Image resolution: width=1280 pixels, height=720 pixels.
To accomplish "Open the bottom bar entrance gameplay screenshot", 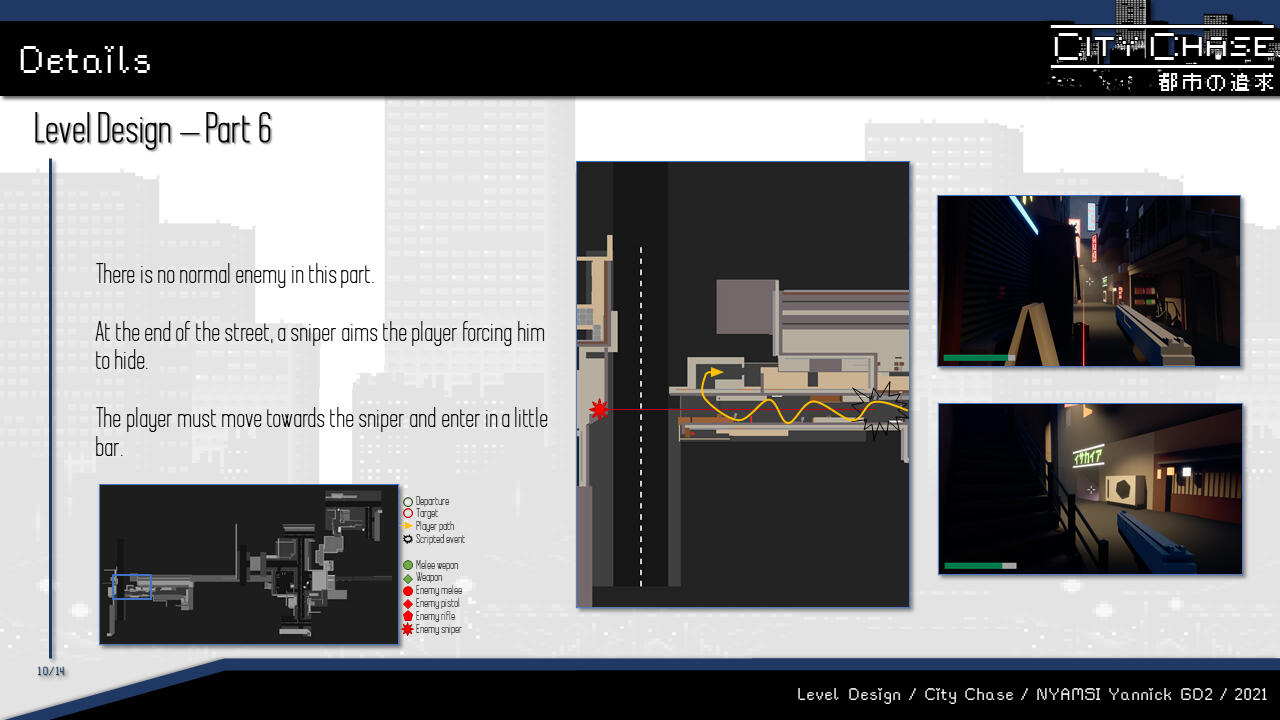I will coord(1090,489).
